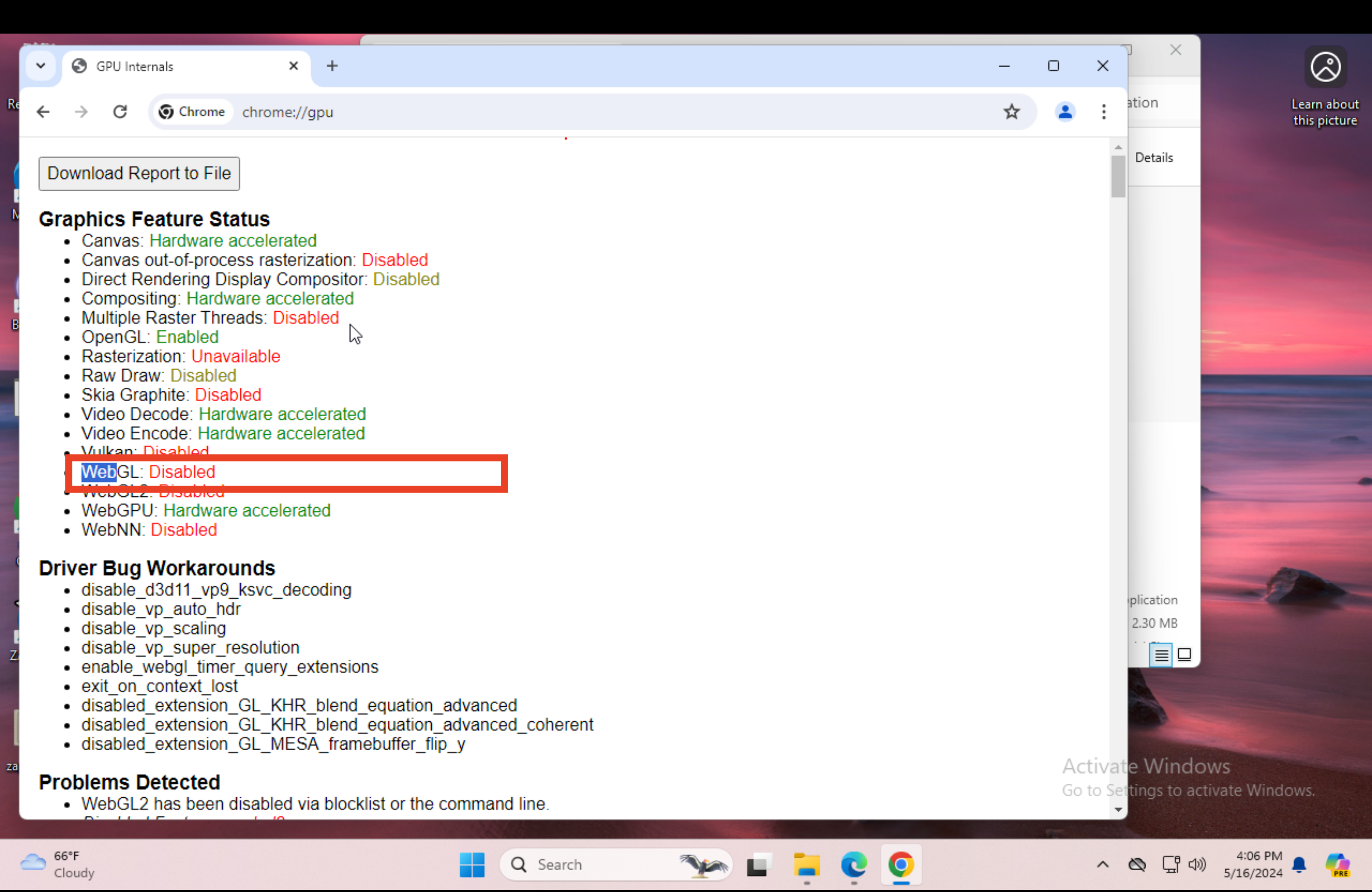
Task: Open the Chrome profile avatar
Action: [x=1065, y=112]
